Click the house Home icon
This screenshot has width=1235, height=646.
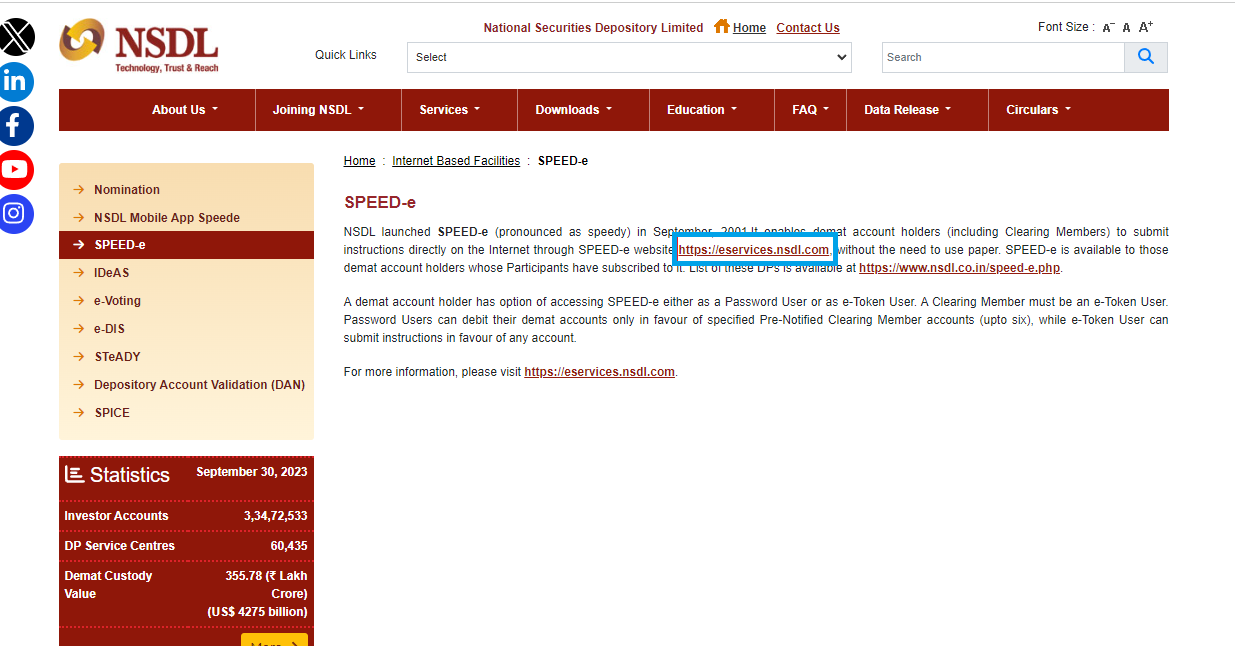(722, 27)
